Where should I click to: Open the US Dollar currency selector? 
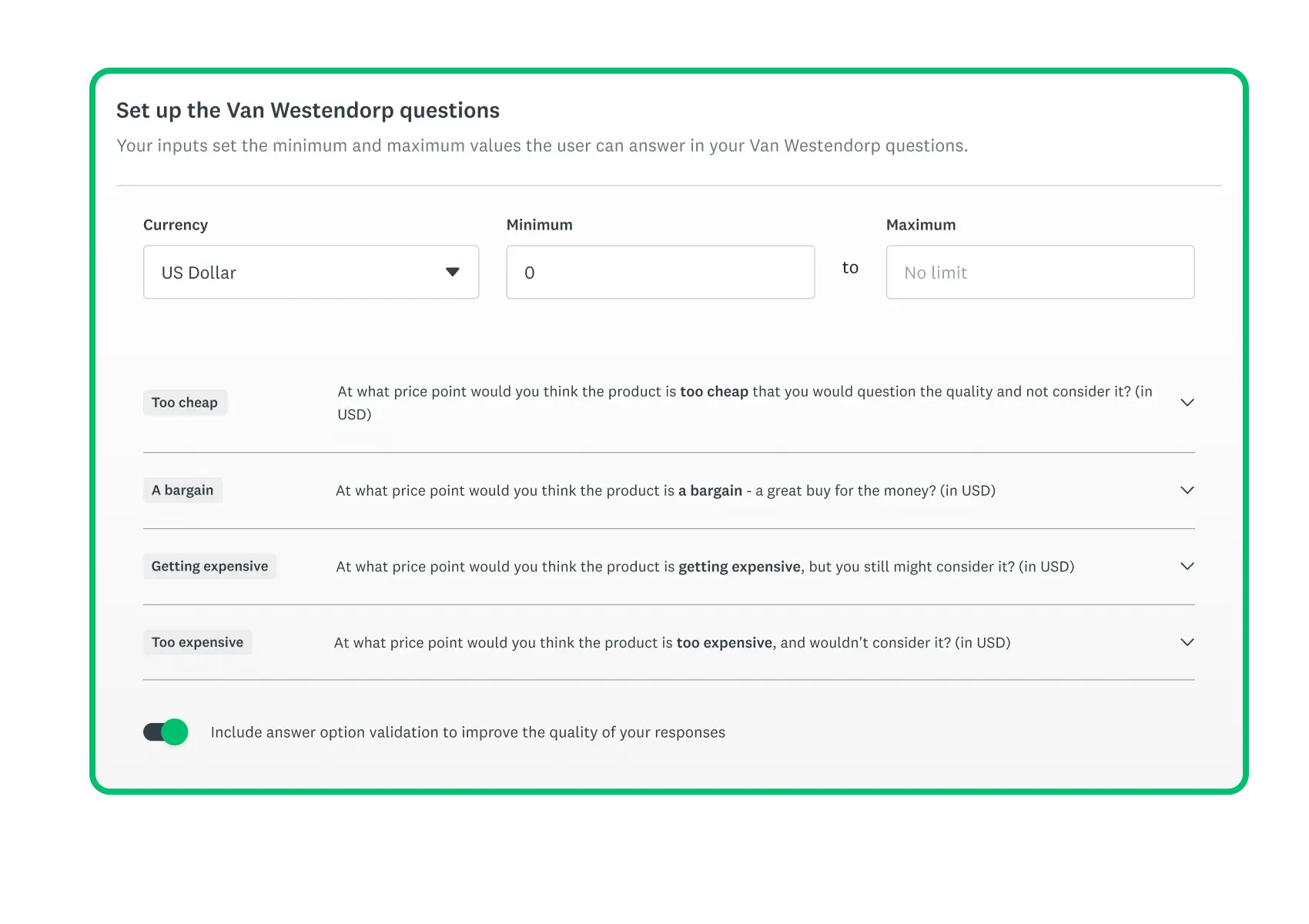(x=310, y=272)
